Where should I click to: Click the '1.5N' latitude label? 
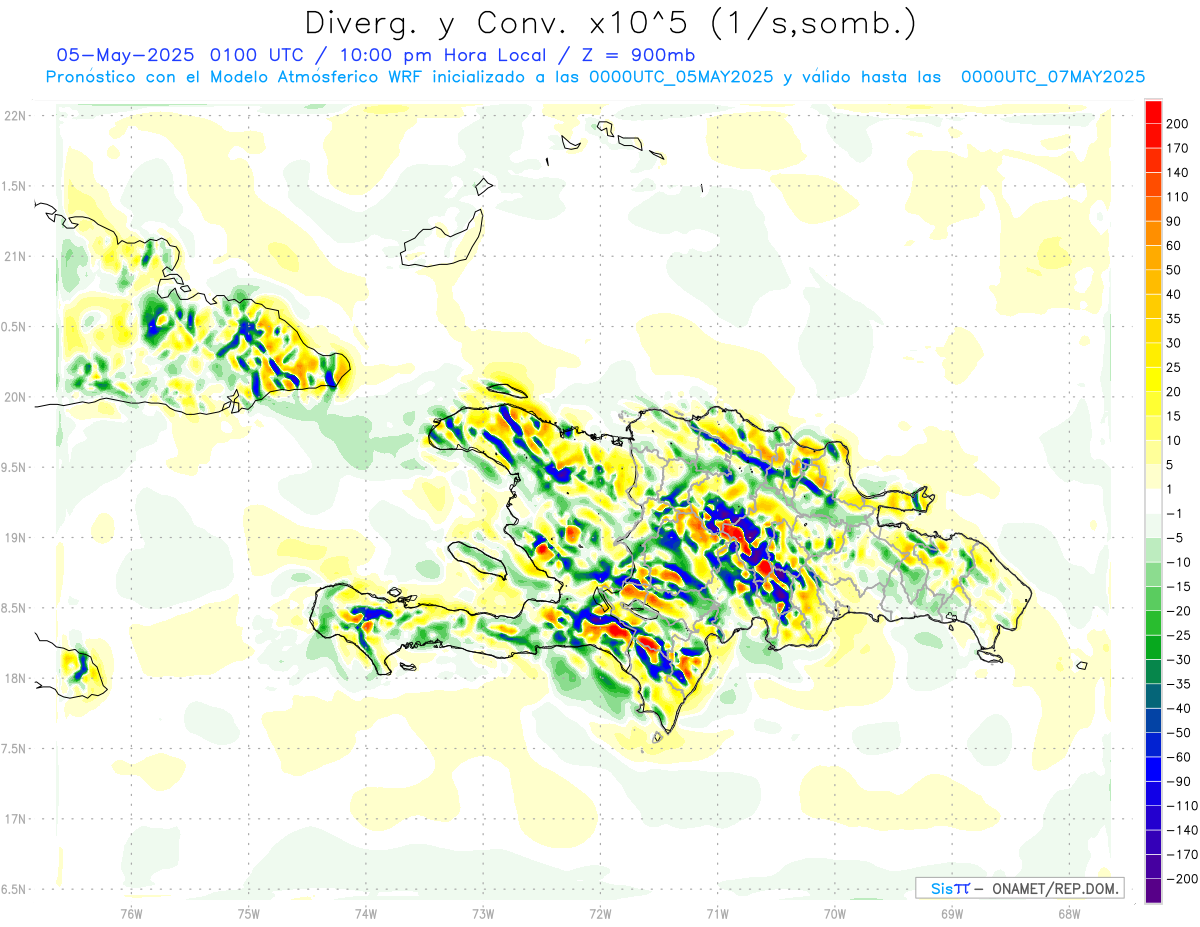click(x=15, y=186)
